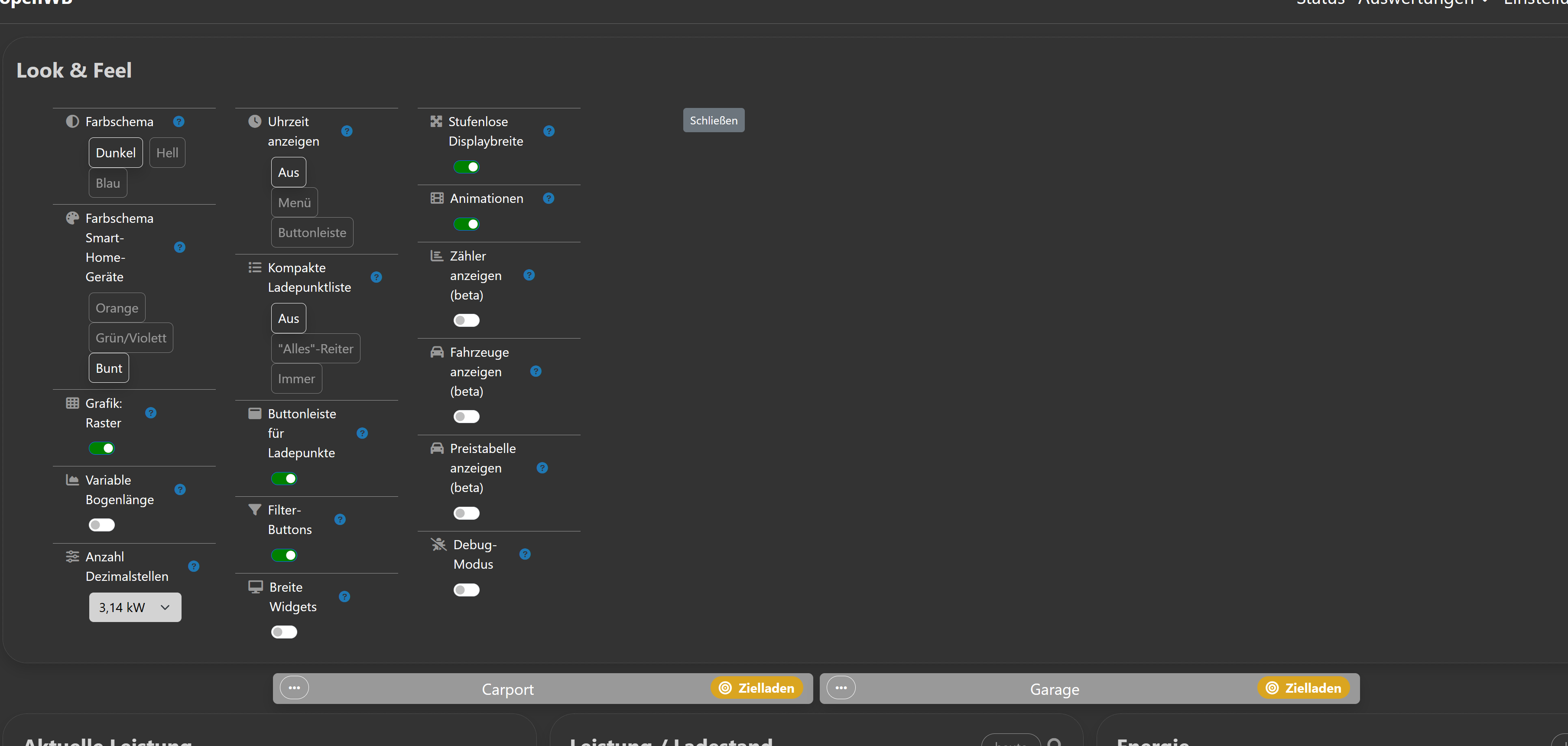Image resolution: width=1568 pixels, height=746 pixels.
Task: Enable the Debug-Modus switch
Action: [x=466, y=590]
